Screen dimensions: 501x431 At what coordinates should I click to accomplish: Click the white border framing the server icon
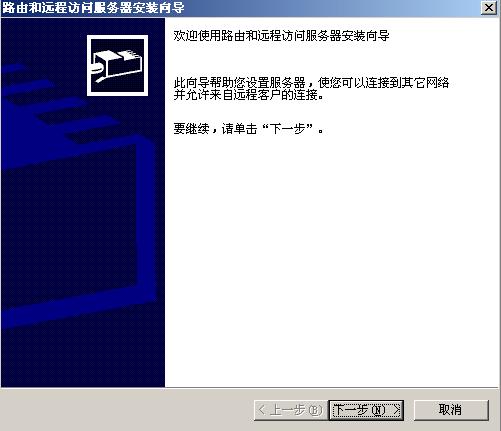coord(117,37)
